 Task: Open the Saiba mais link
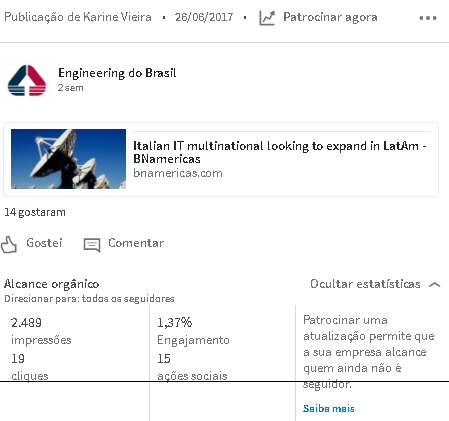point(328,409)
